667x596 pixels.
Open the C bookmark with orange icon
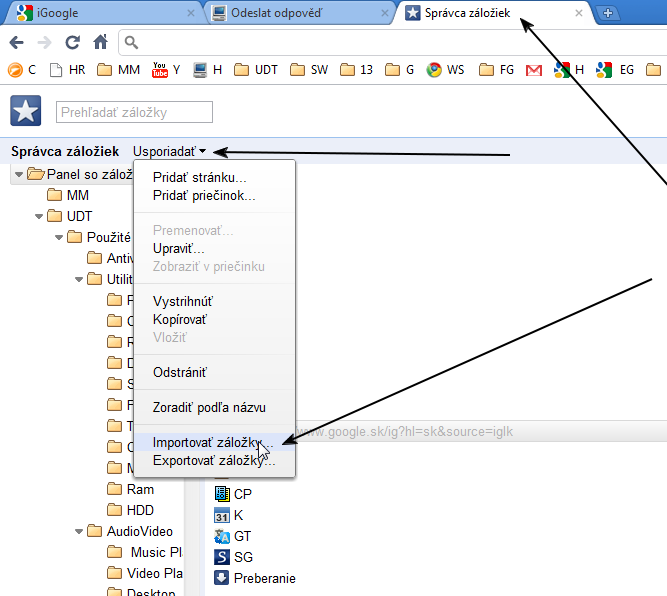point(22,70)
